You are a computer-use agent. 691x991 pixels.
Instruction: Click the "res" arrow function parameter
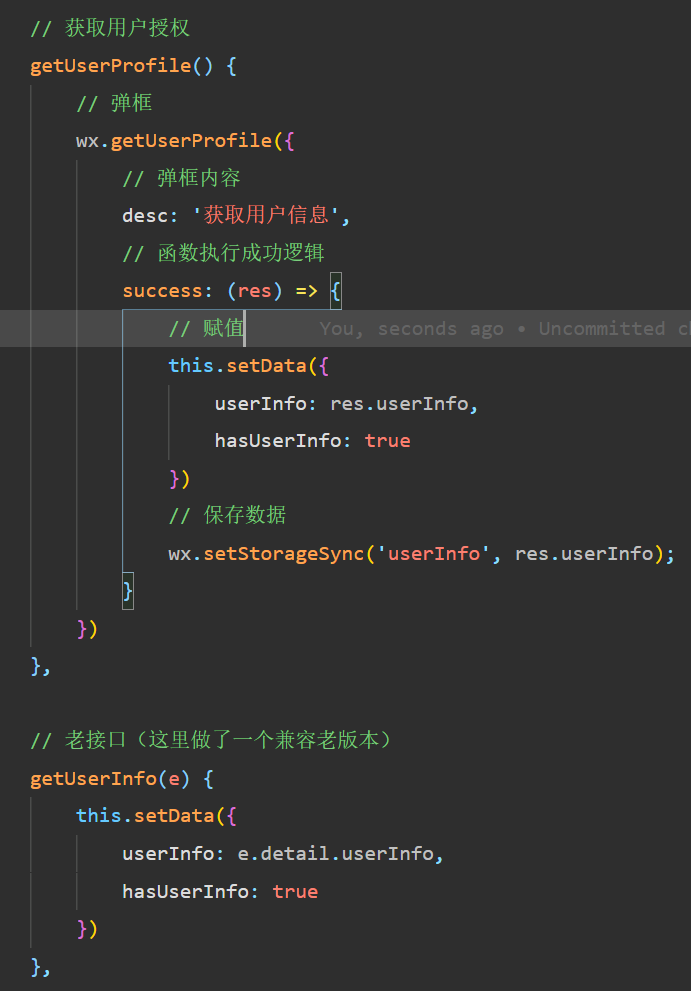click(254, 291)
